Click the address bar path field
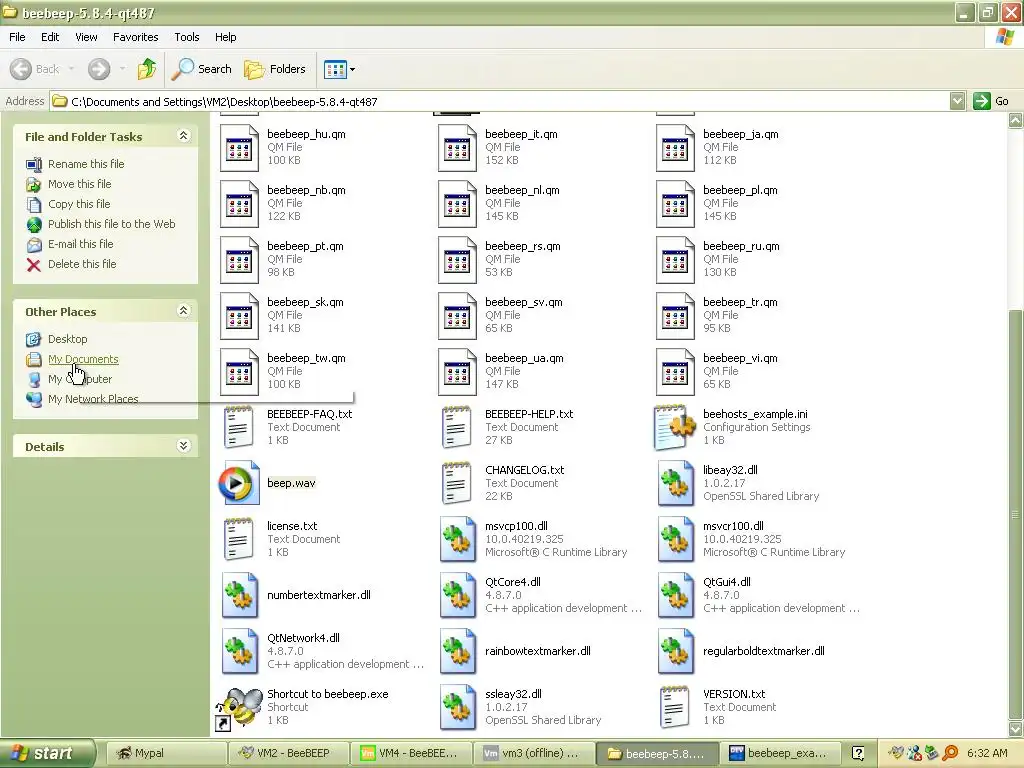The width and height of the screenshot is (1024, 768). pyautogui.click(x=500, y=101)
